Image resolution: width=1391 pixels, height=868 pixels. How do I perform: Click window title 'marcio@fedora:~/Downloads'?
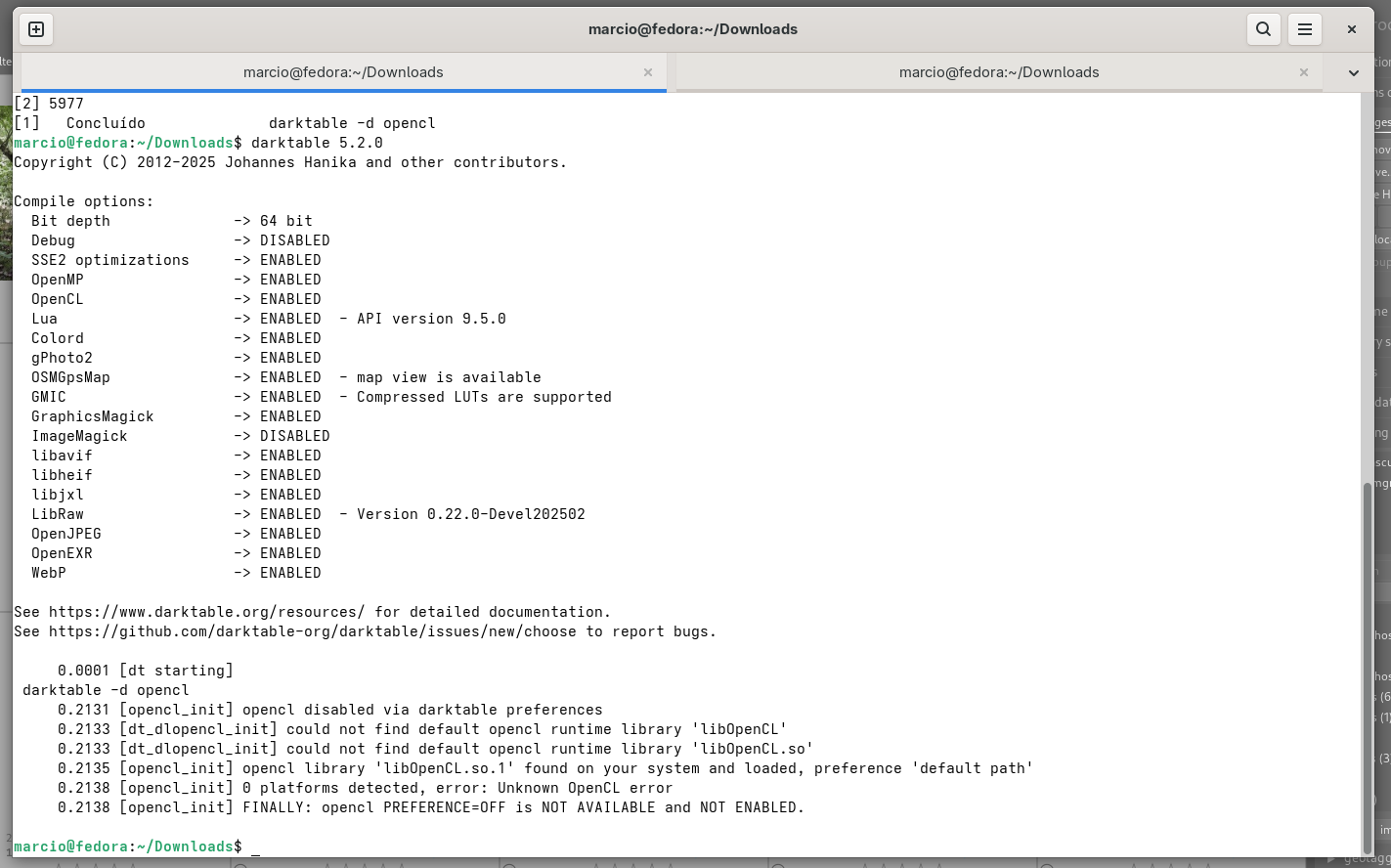pyautogui.click(x=693, y=29)
